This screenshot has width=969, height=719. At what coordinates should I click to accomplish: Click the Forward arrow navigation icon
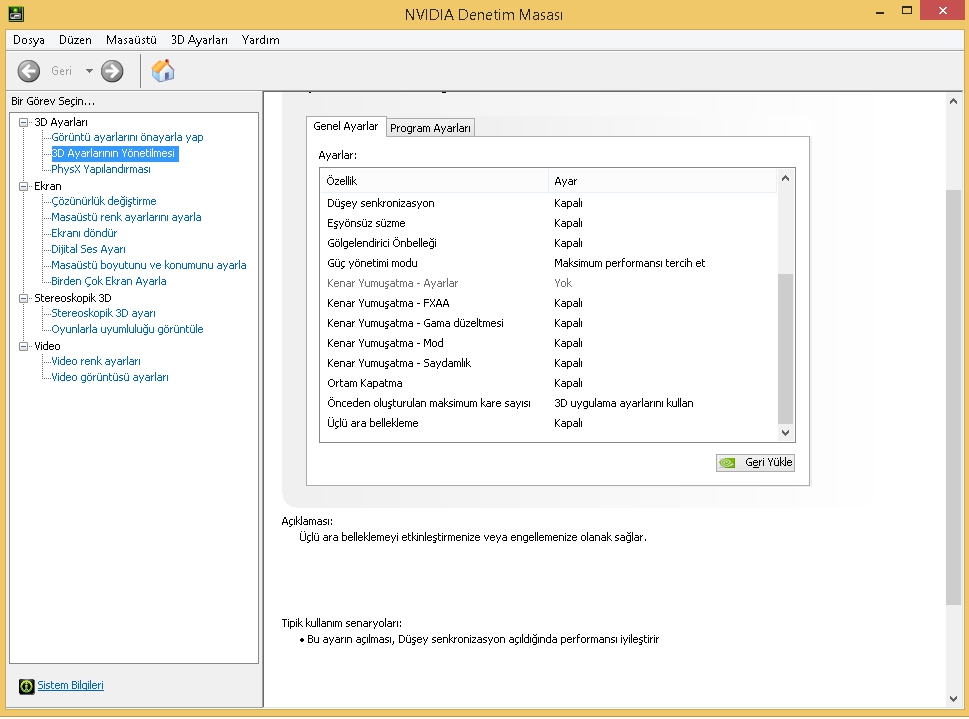click(x=112, y=71)
